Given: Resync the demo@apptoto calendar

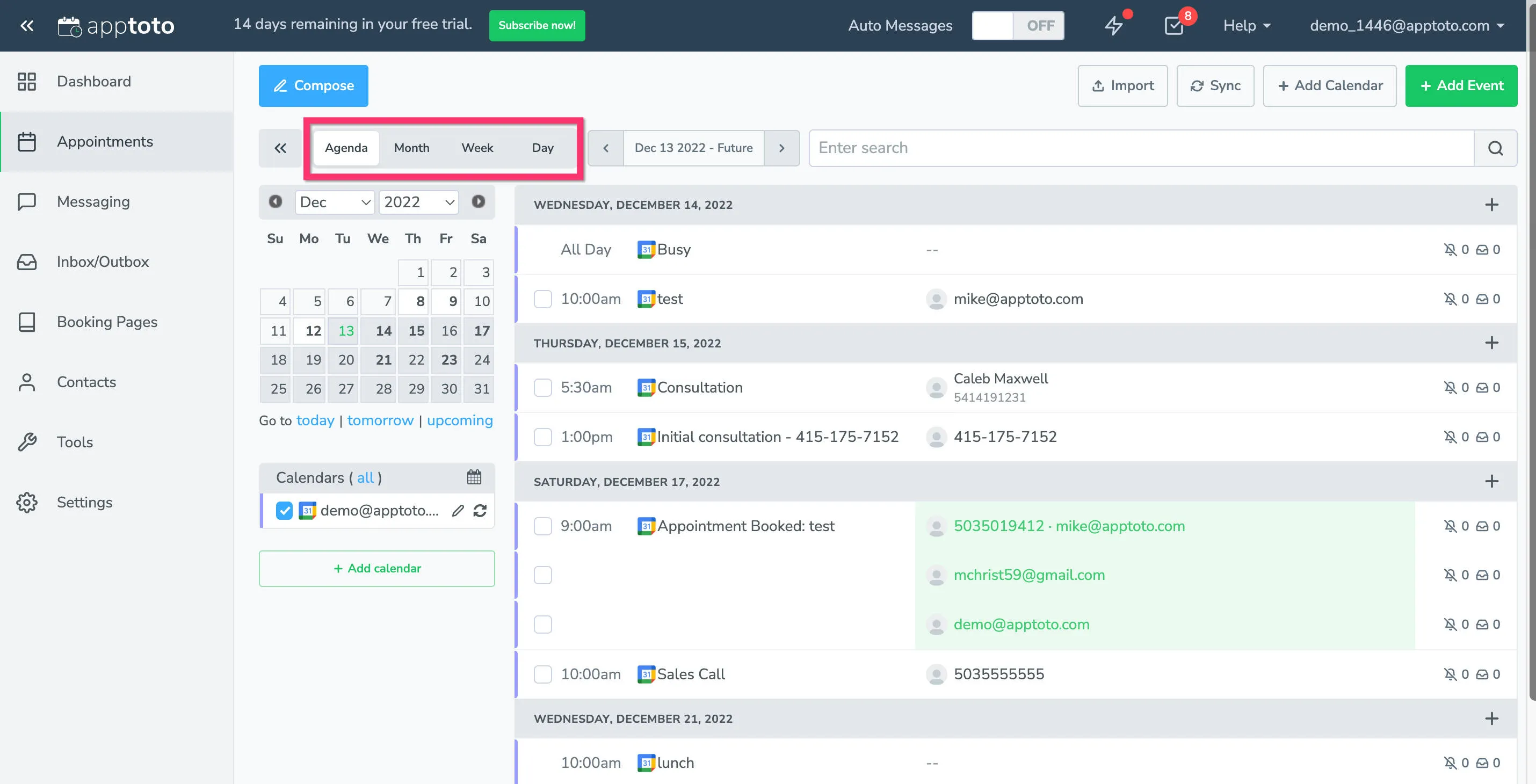Looking at the screenshot, I should (481, 511).
